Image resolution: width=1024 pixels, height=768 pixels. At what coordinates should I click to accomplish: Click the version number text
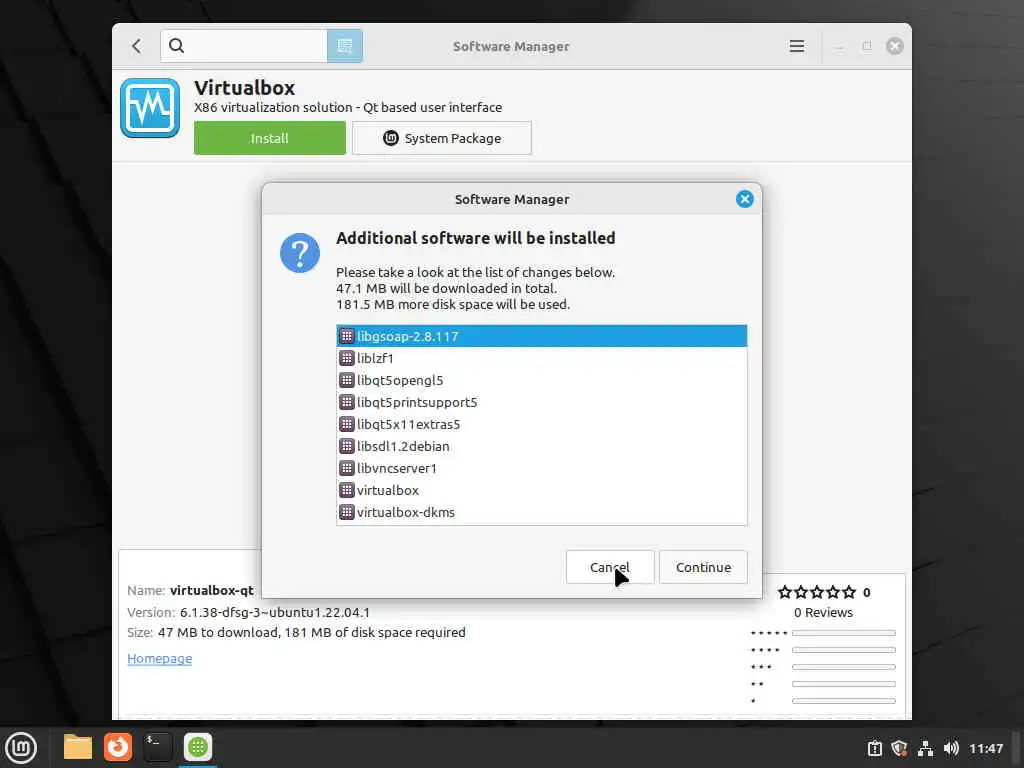275,613
